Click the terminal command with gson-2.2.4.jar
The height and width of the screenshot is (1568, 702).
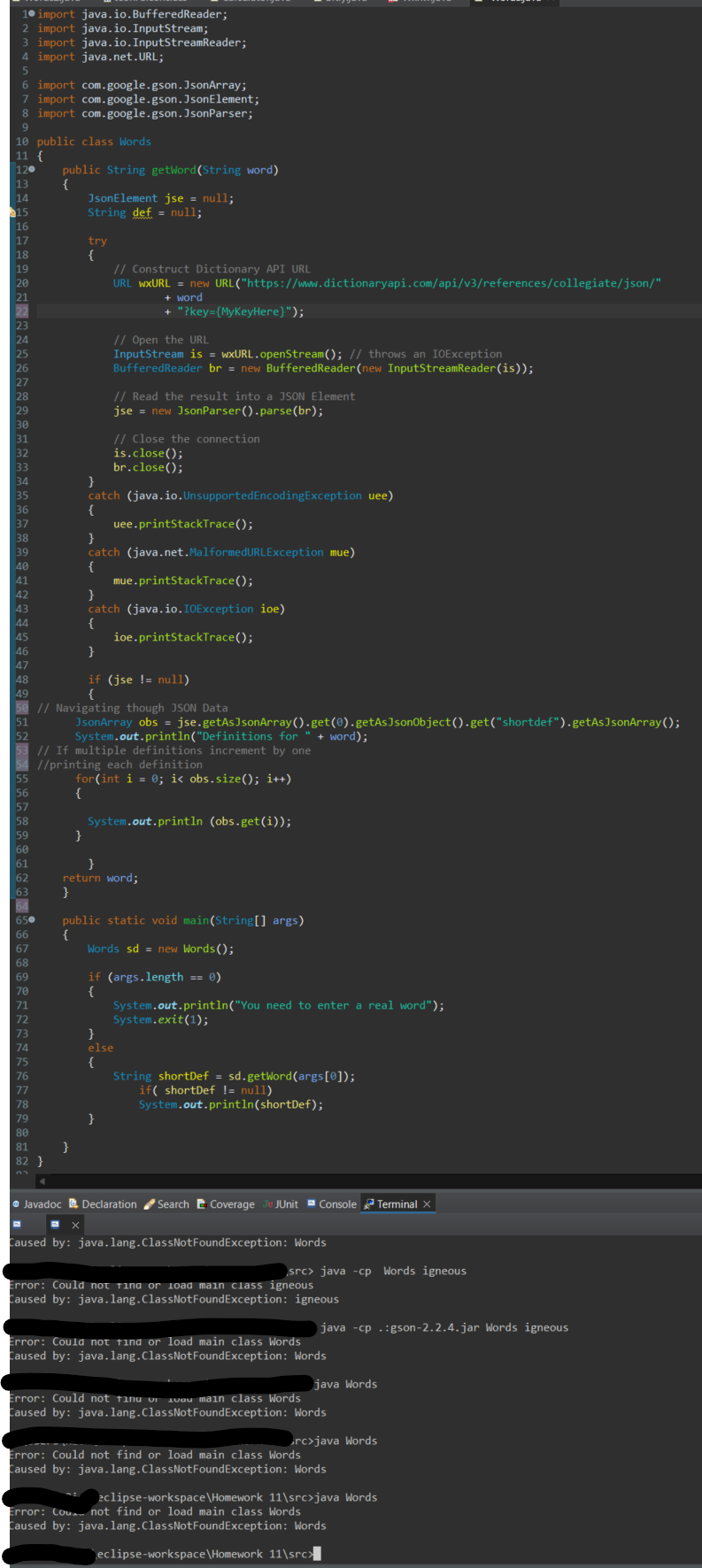444,1327
